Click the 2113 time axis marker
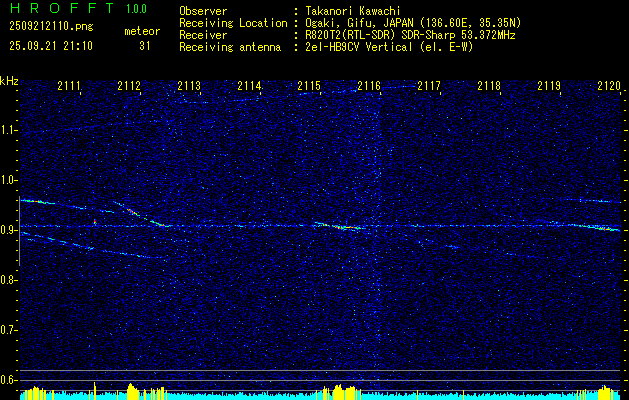Screen dimensions: 629x400 189,86
